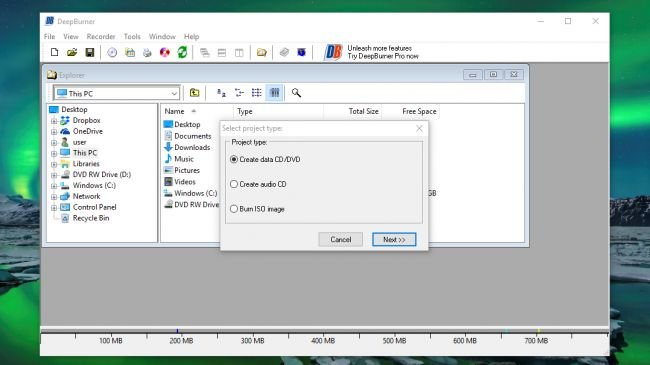The width and height of the screenshot is (650, 365).
Task: Open the This PC location dropdown
Action: tap(174, 93)
